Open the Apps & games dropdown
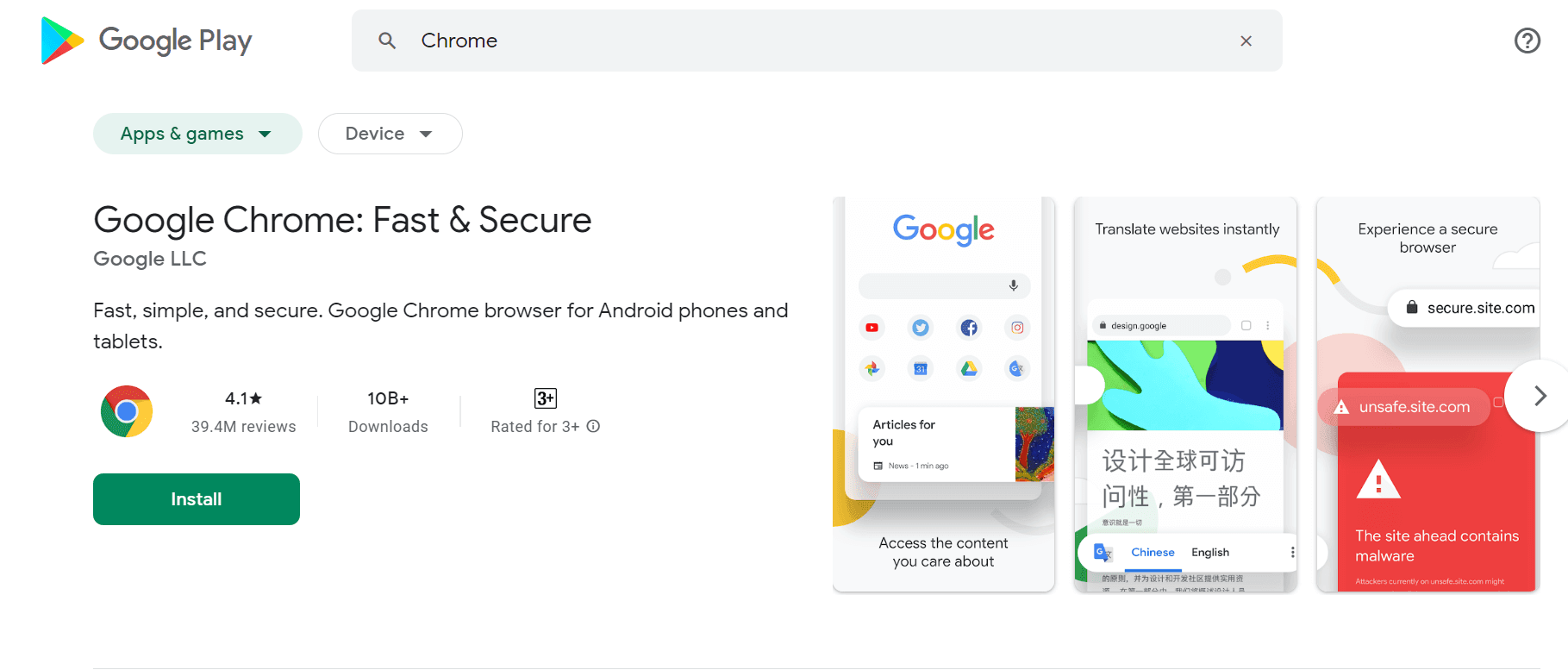The width and height of the screenshot is (1568, 670). 197,134
